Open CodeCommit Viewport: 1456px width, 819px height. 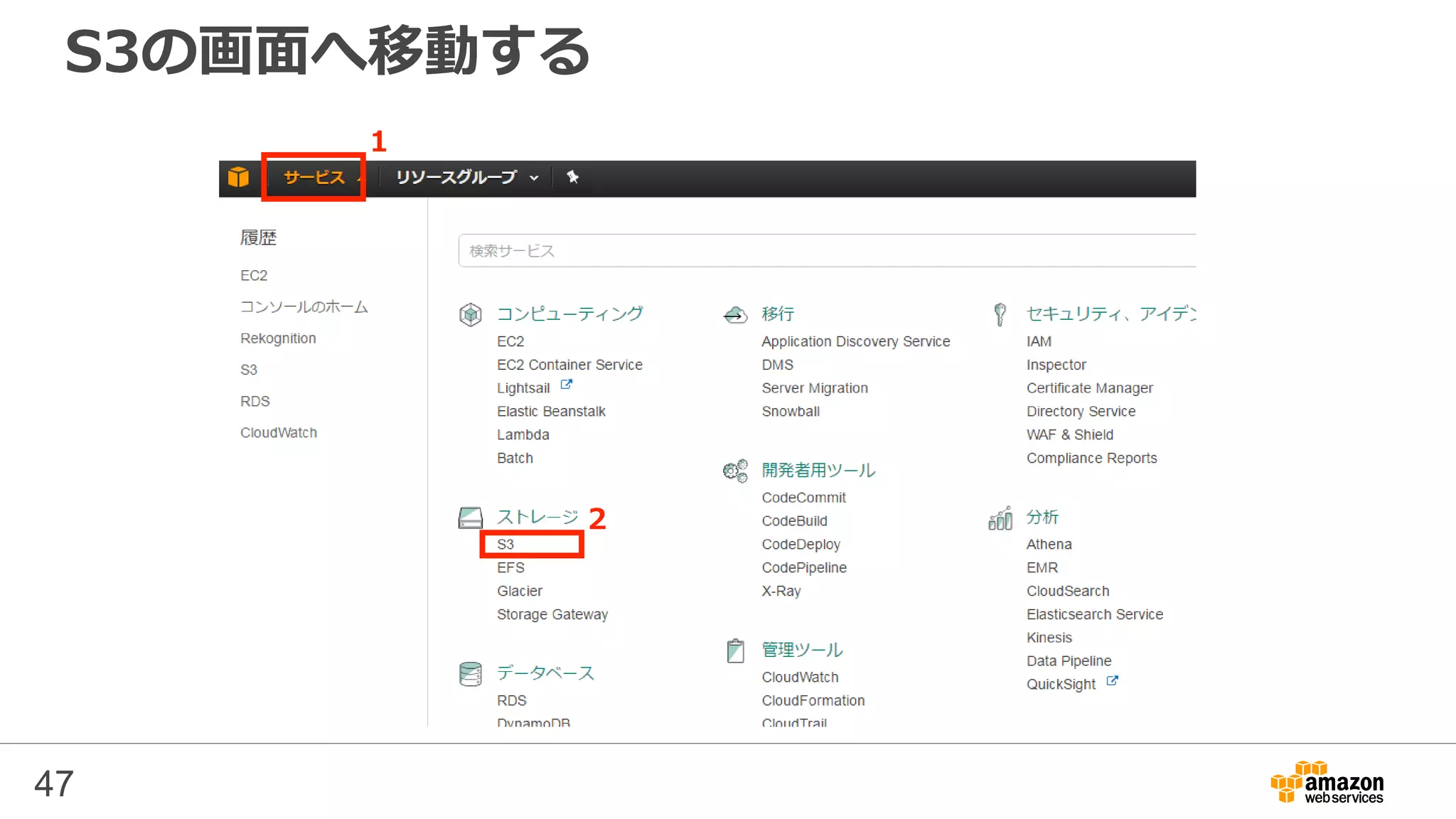tap(804, 498)
